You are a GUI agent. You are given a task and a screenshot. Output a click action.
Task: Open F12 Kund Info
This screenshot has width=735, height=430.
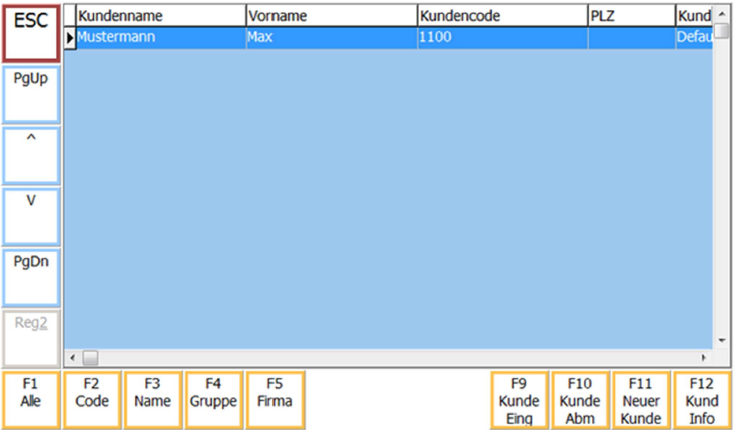pyautogui.click(x=702, y=400)
